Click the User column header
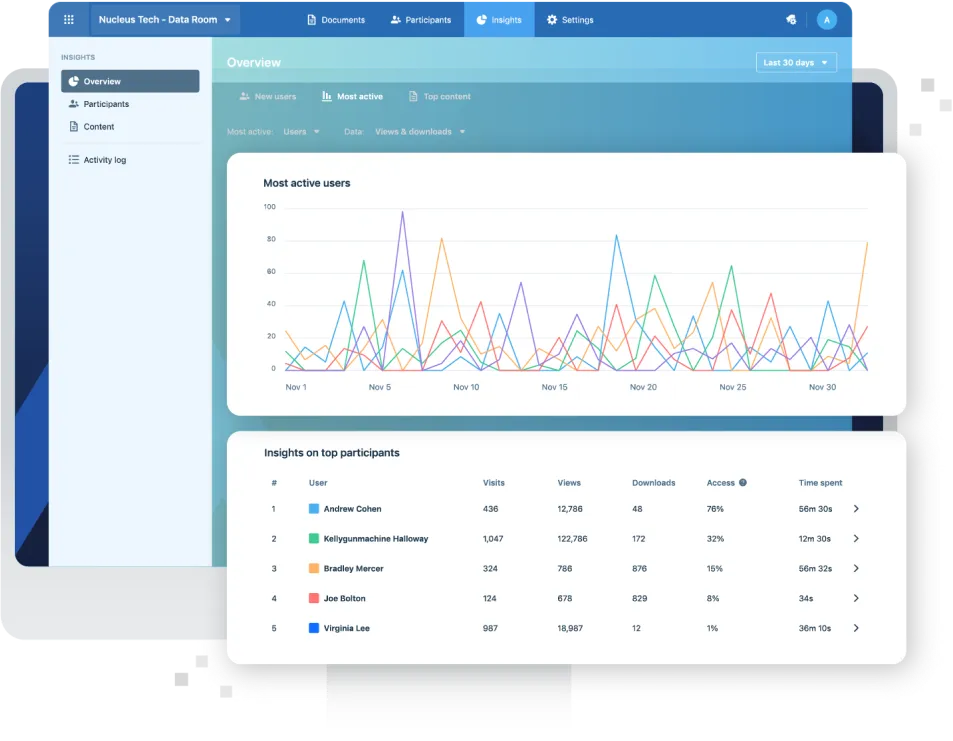This screenshot has width=953, height=741. click(318, 483)
